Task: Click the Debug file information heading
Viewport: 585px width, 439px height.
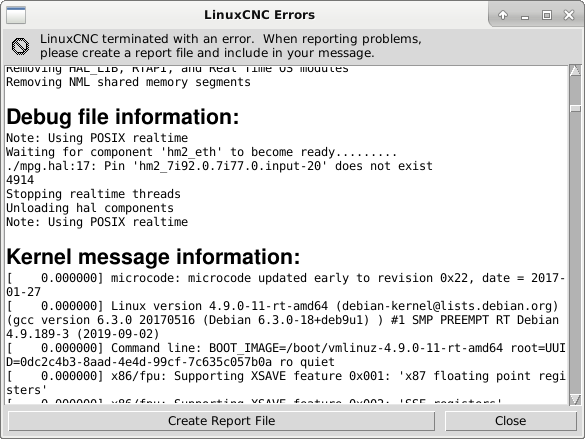Action: [x=123, y=117]
